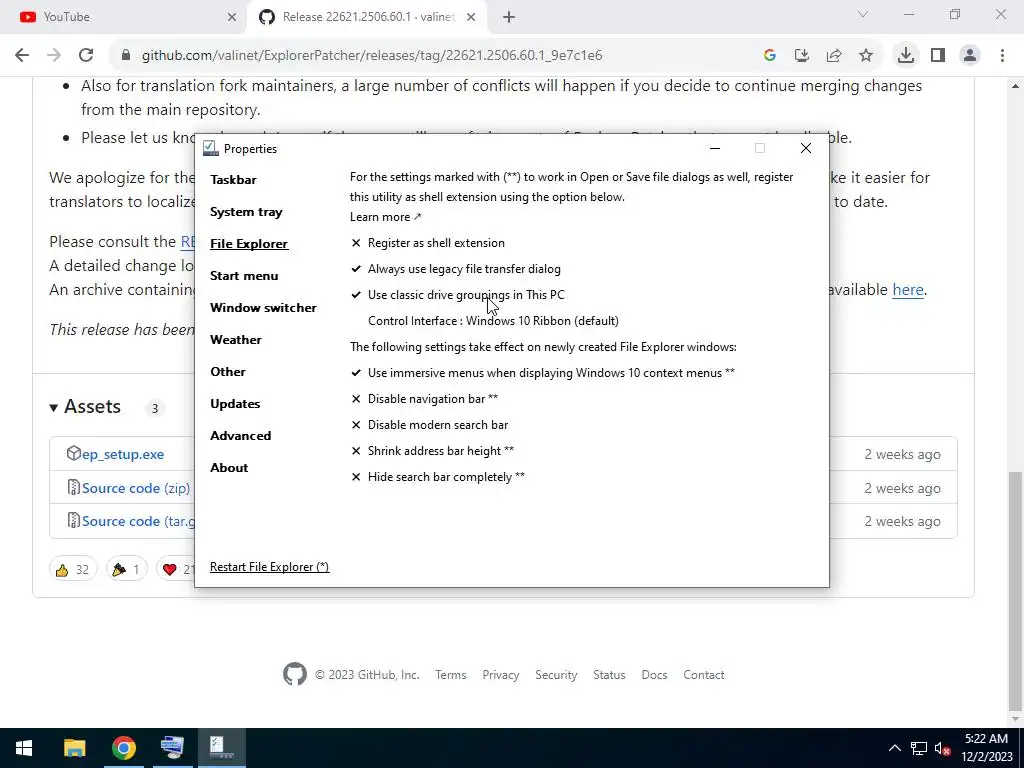Close the Properties window
Image resolution: width=1024 pixels, height=768 pixels.
806,148
